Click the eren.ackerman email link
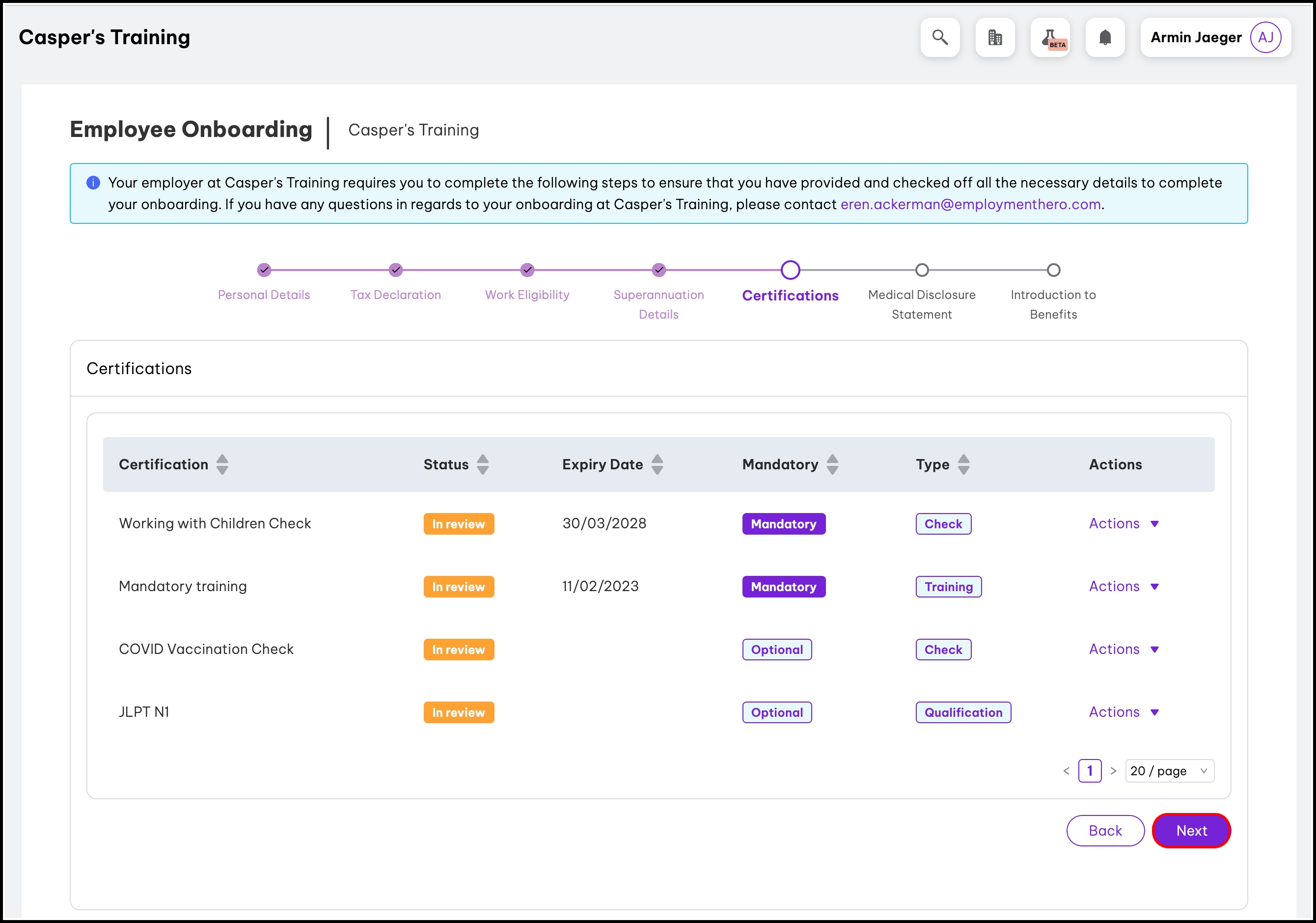1316x923 pixels. point(970,205)
